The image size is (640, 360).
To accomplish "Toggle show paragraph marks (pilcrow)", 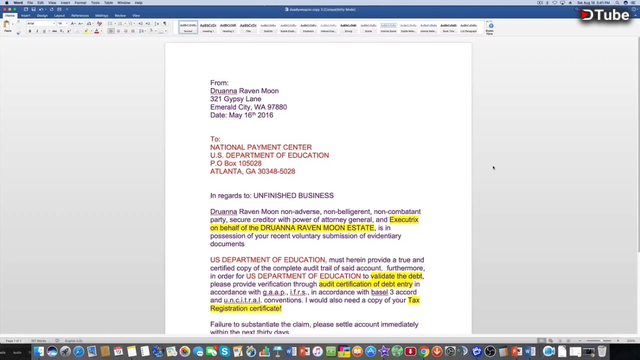I will pos(165,23).
